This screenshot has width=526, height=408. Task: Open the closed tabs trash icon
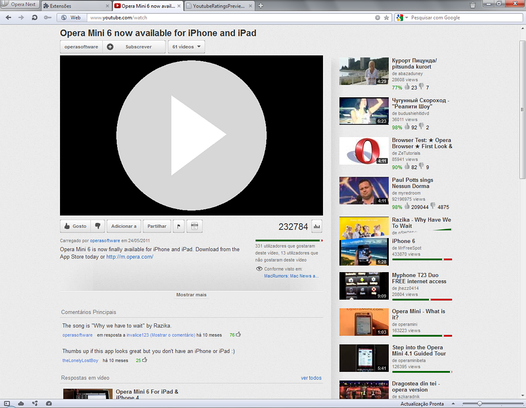(x=473, y=5)
